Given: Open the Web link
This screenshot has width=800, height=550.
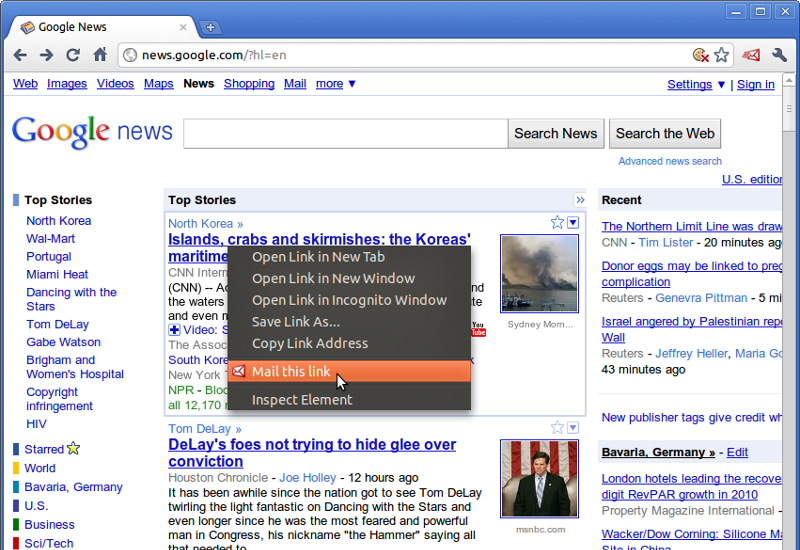Looking at the screenshot, I should pos(26,84).
